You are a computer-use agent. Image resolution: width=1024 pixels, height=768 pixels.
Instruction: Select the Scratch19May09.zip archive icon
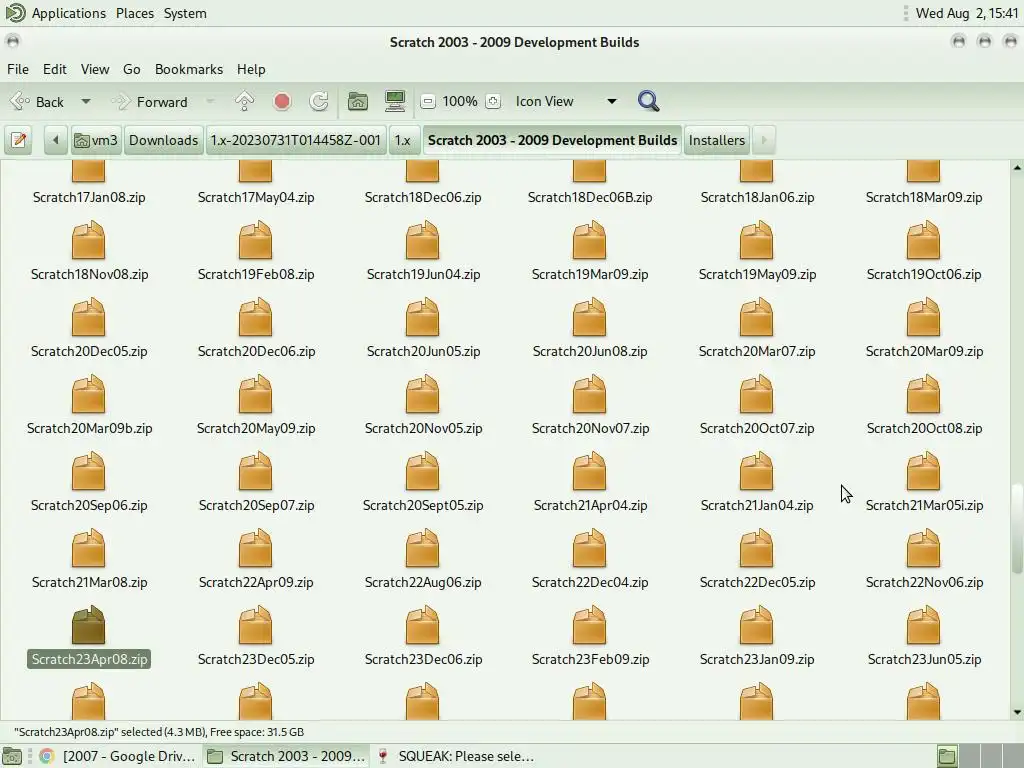click(757, 240)
